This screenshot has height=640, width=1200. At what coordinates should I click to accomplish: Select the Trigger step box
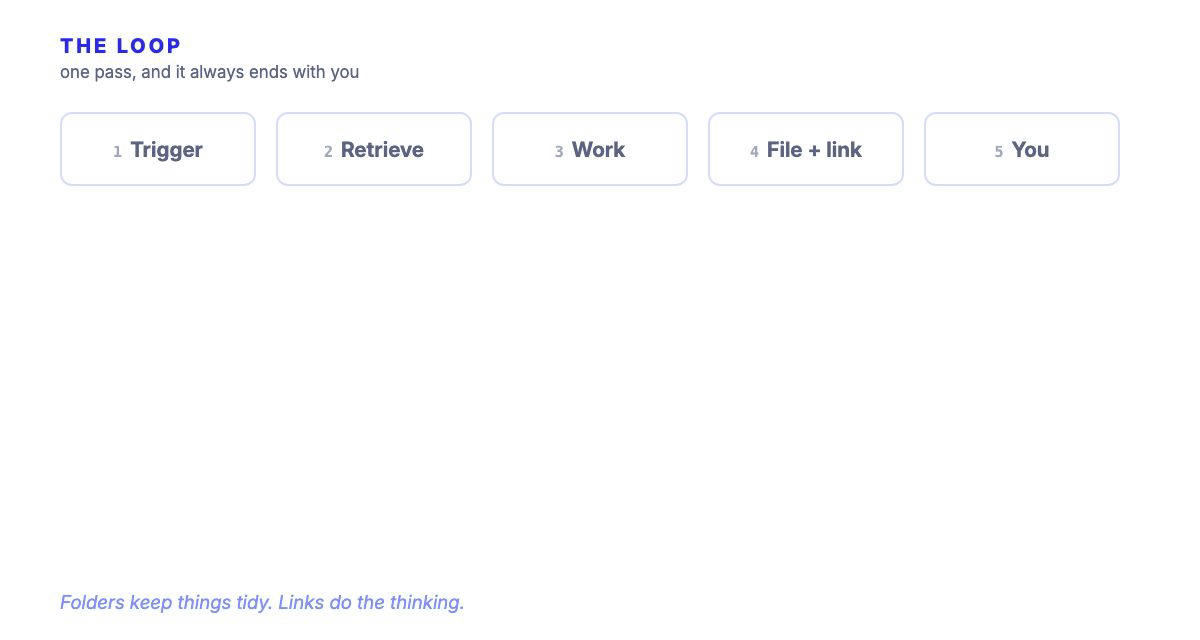coord(158,149)
